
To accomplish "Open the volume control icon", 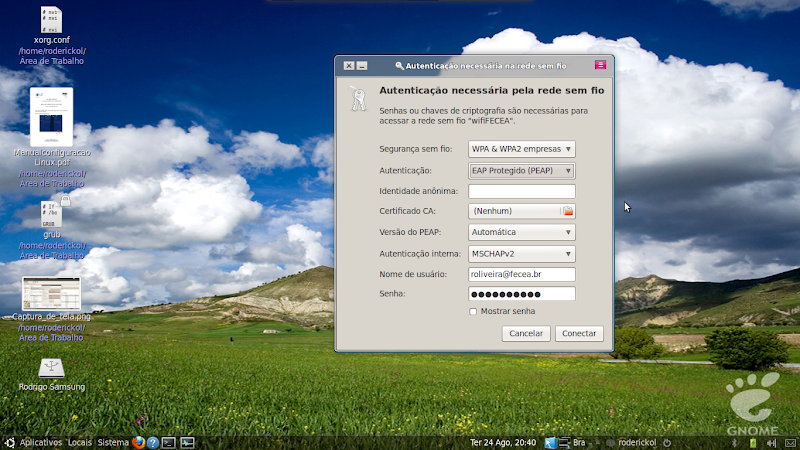I will point(771,443).
